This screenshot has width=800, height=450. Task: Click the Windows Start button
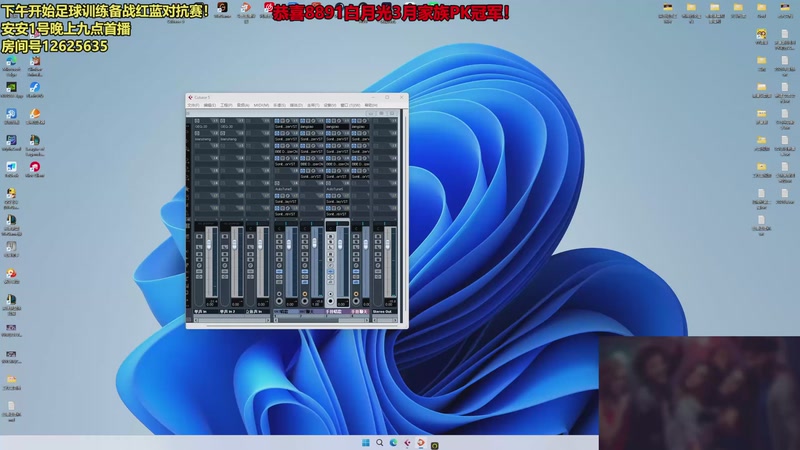click(x=365, y=442)
